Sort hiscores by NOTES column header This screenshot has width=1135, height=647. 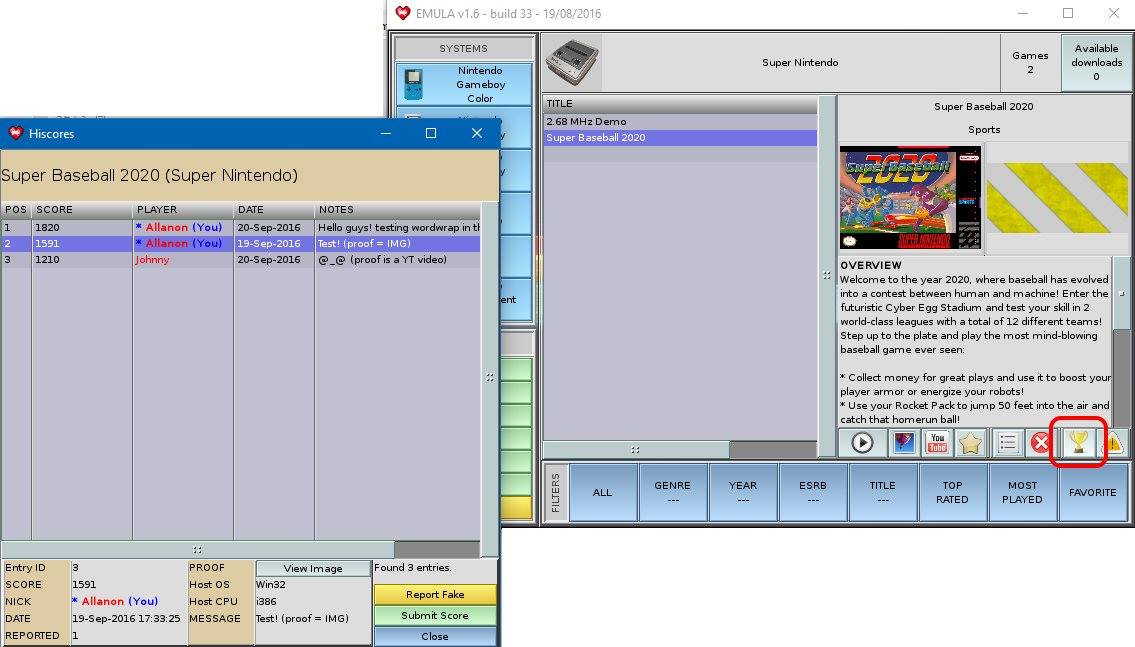(x=397, y=209)
